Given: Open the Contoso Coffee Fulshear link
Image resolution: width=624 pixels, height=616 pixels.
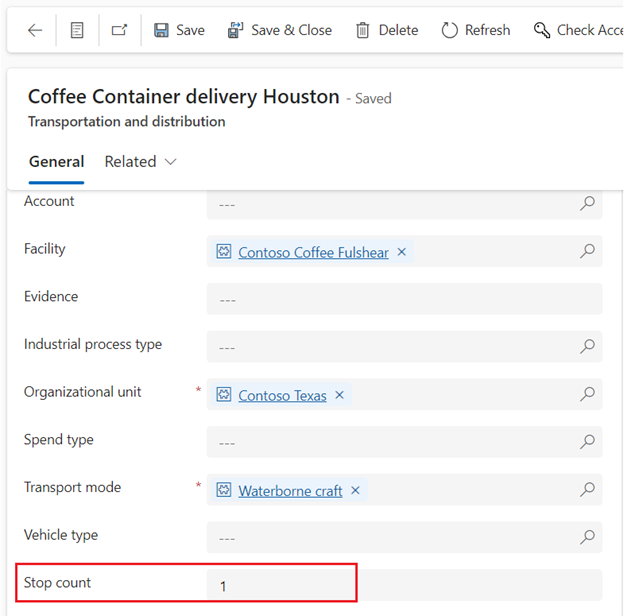Looking at the screenshot, I should tap(313, 252).
